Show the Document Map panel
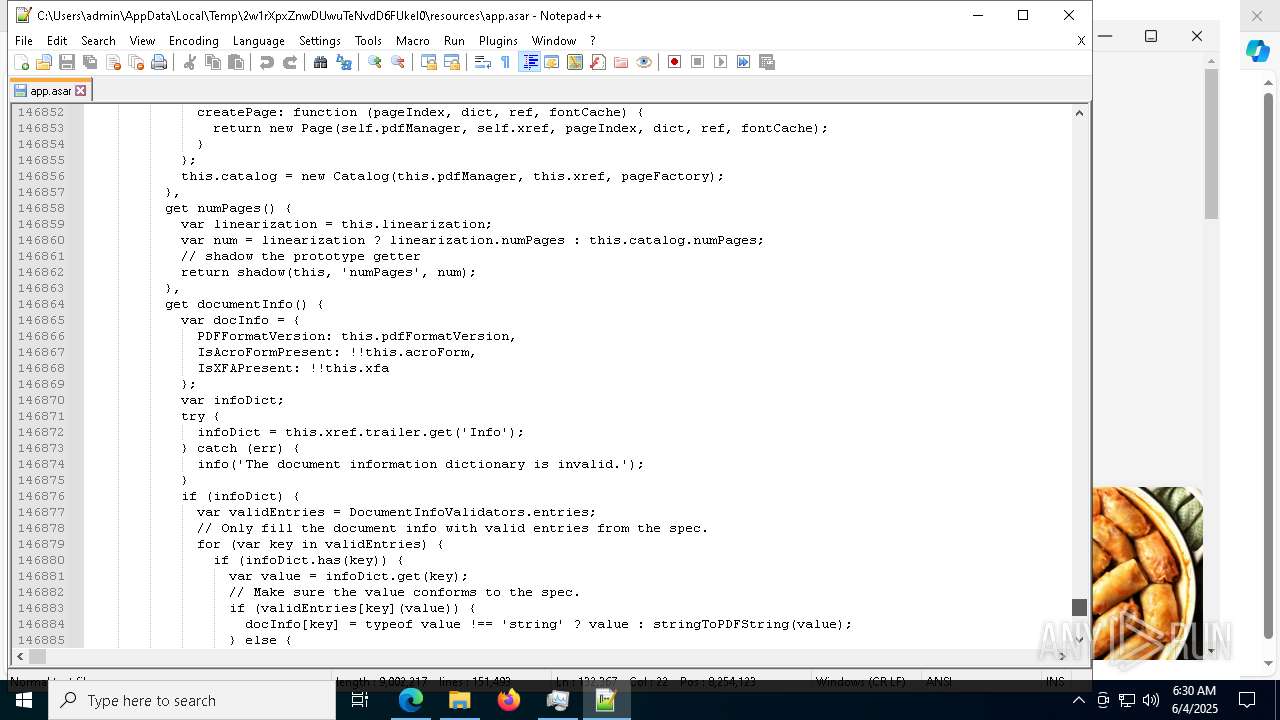1280x720 pixels. coord(575,62)
